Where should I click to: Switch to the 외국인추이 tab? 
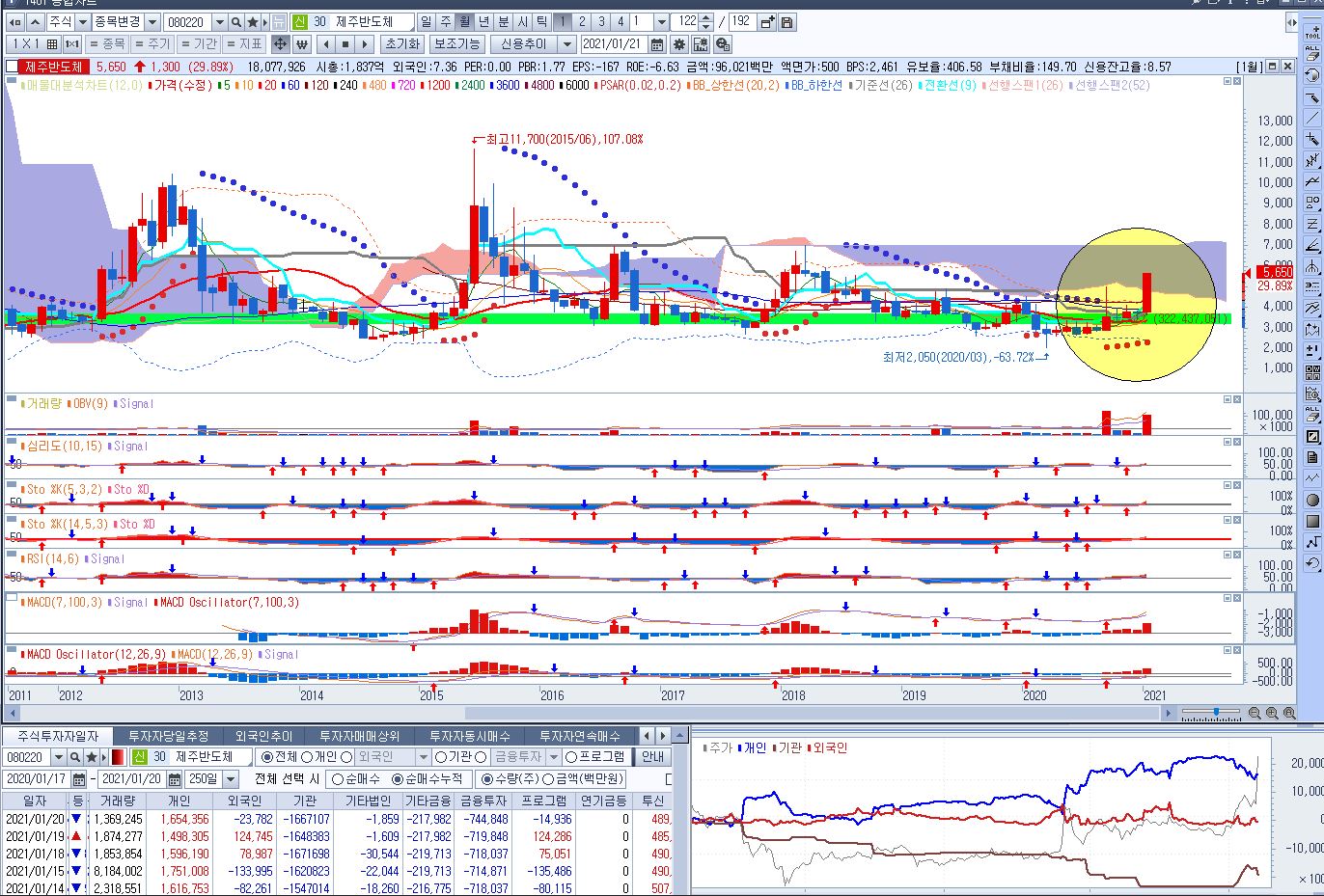click(263, 736)
